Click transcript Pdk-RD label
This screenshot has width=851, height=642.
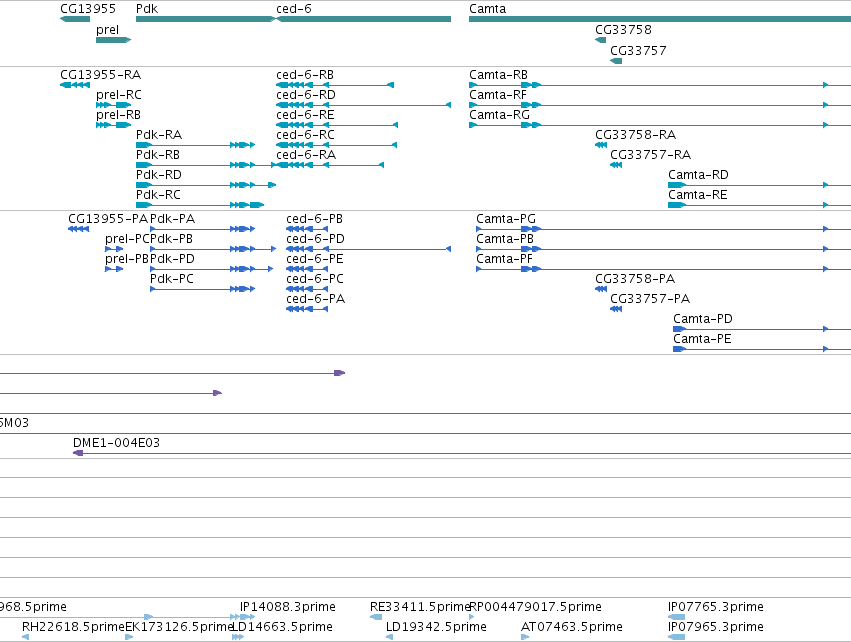159,175
